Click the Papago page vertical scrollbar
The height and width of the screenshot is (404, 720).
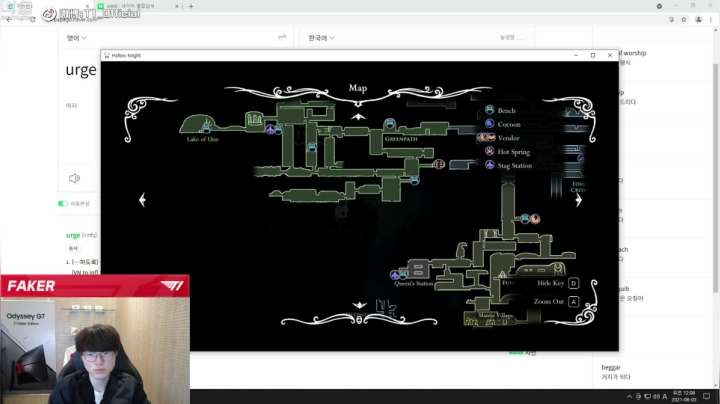coord(715,177)
